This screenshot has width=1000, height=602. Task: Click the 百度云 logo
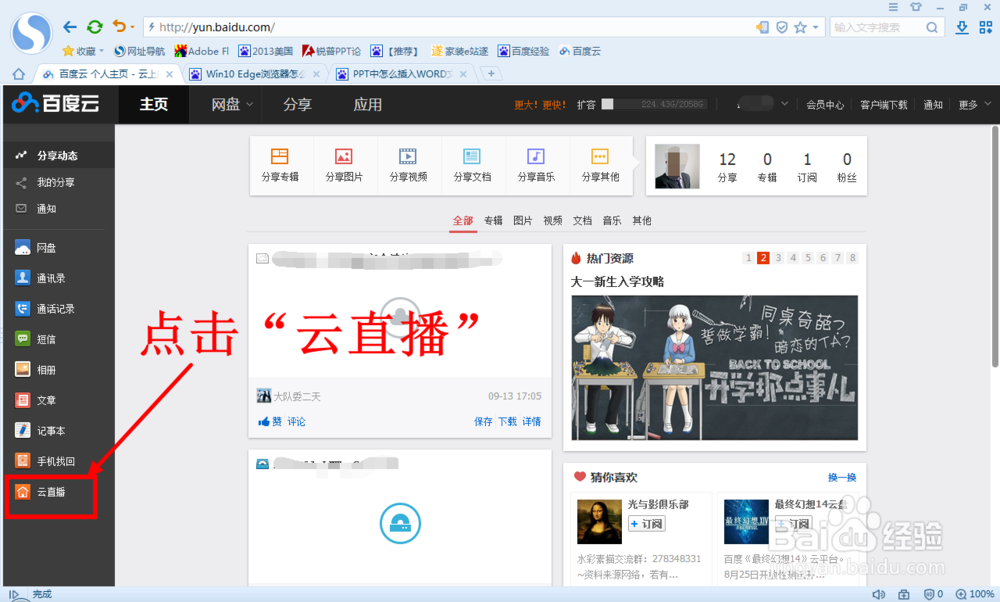tap(56, 103)
